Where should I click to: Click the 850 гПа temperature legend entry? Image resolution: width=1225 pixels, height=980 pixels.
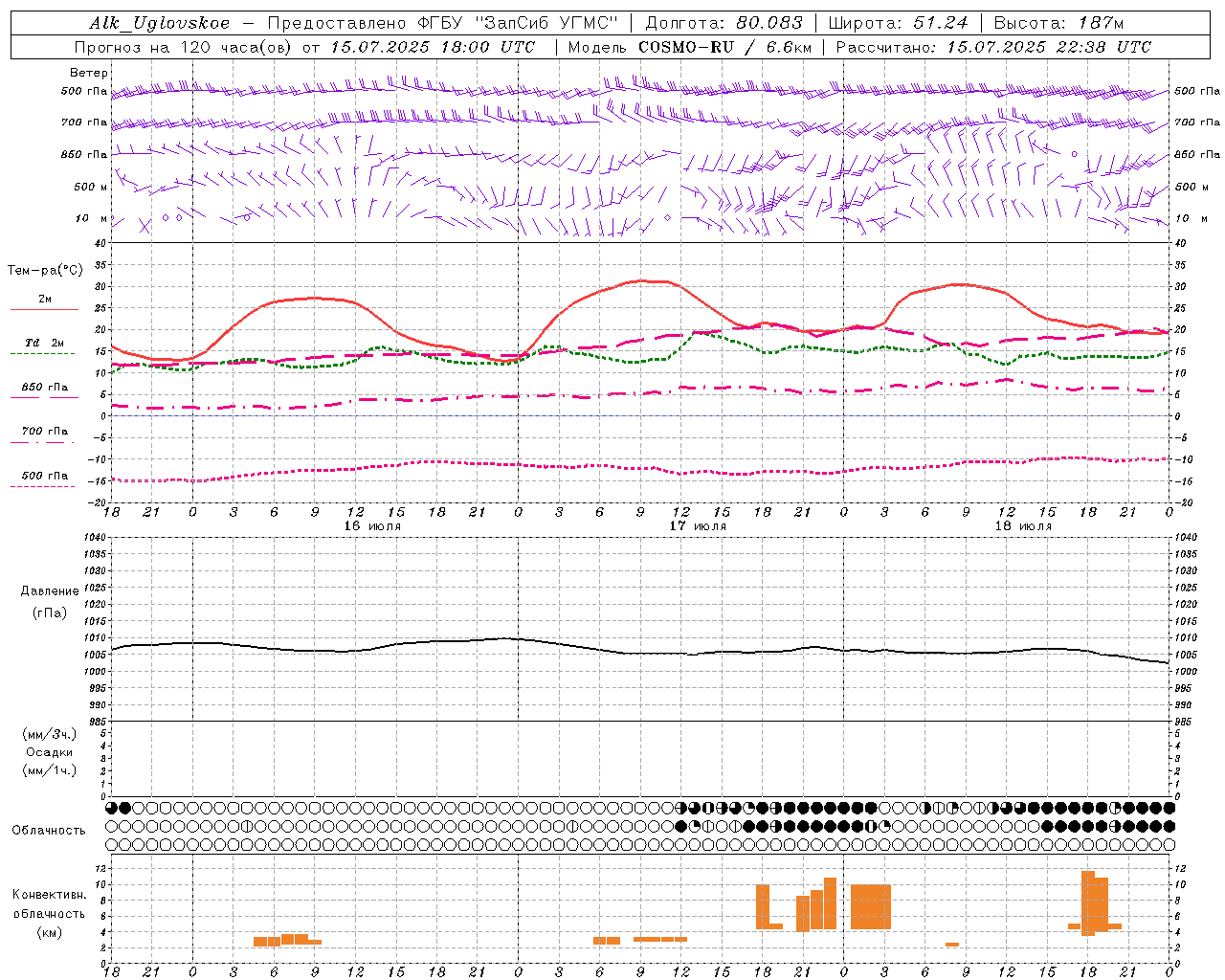(x=45, y=388)
